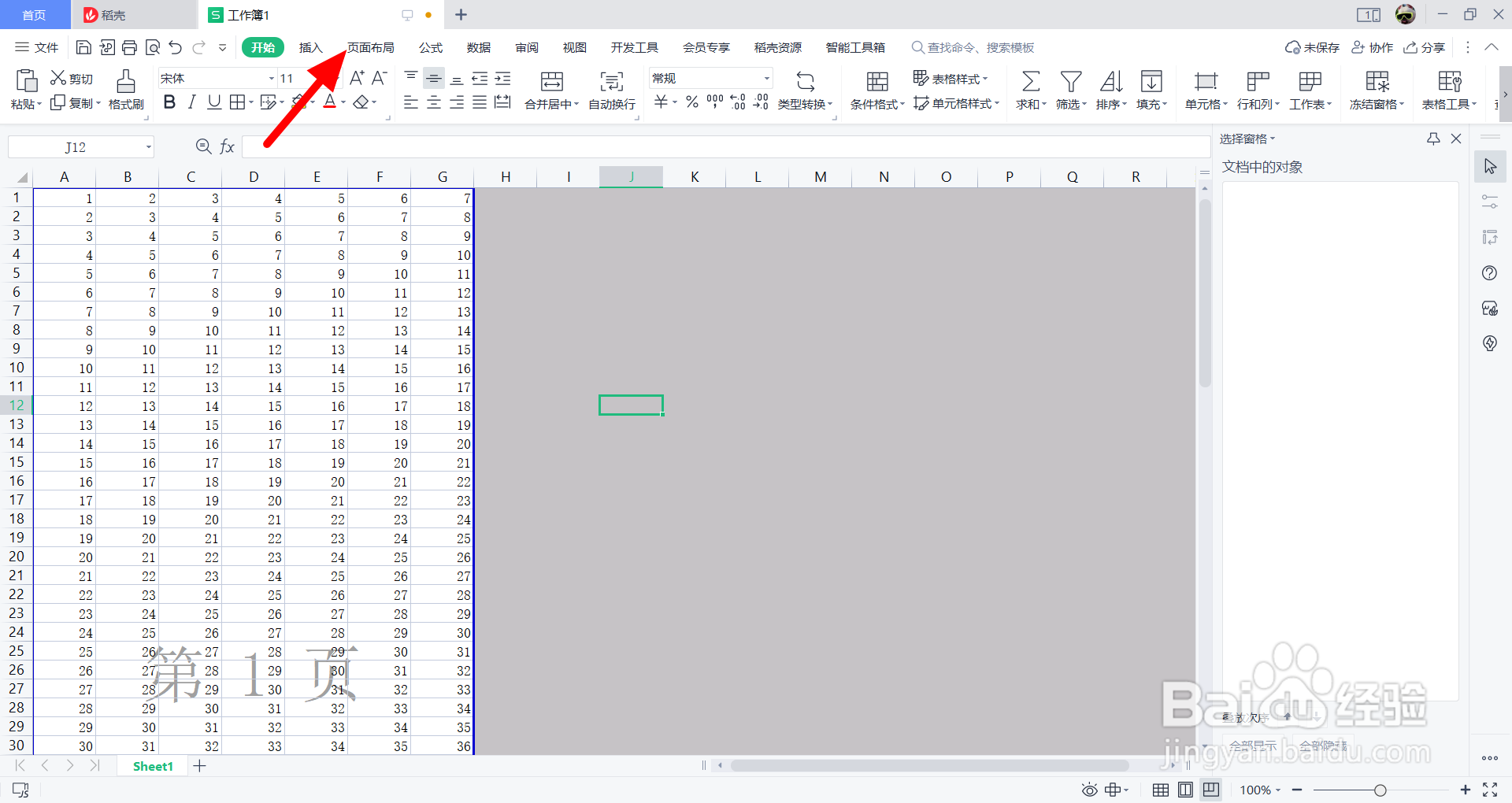
Task: Toggle Italic formatting
Action: click(191, 102)
